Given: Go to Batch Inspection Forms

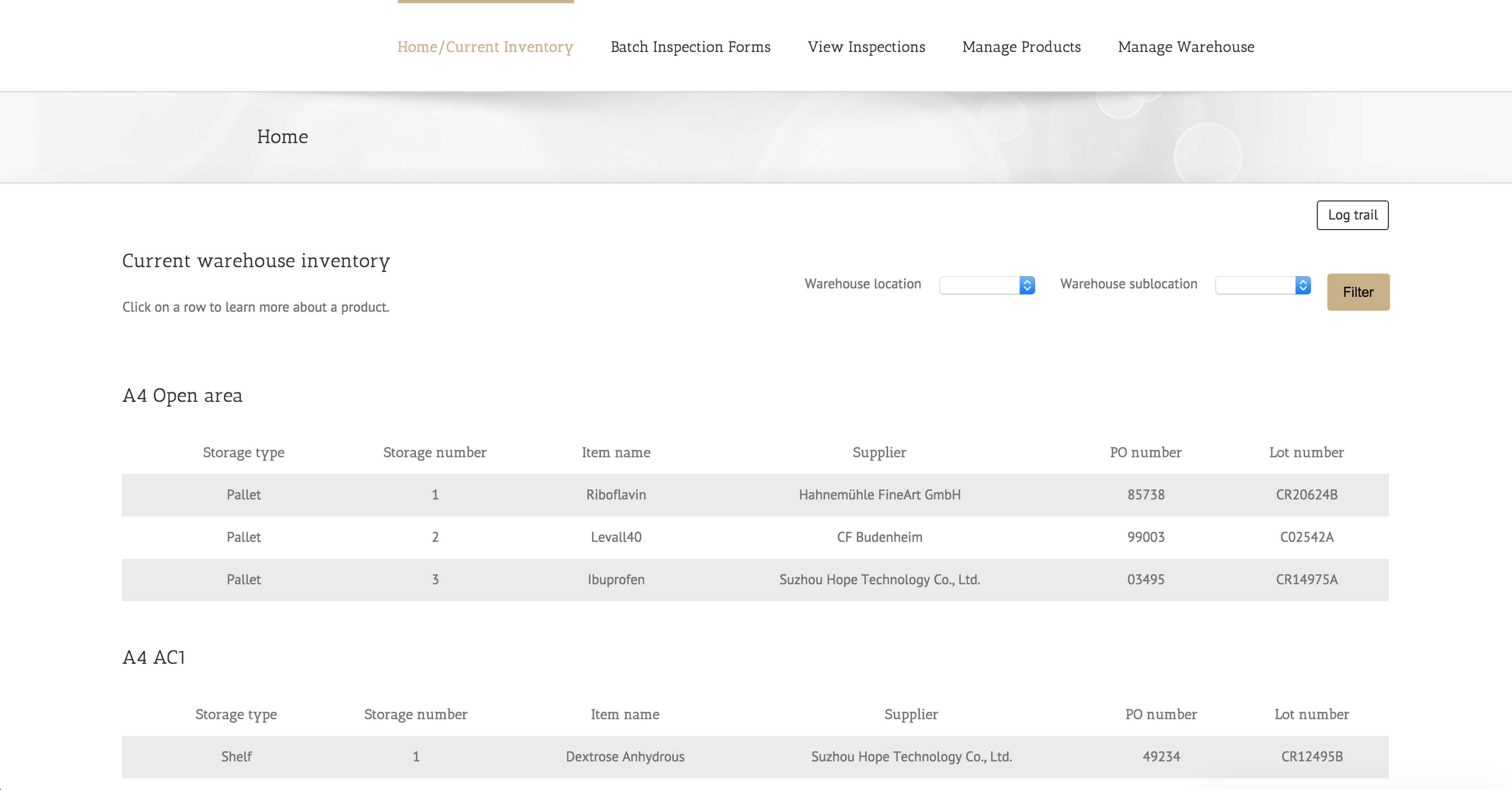Looking at the screenshot, I should click(x=690, y=47).
